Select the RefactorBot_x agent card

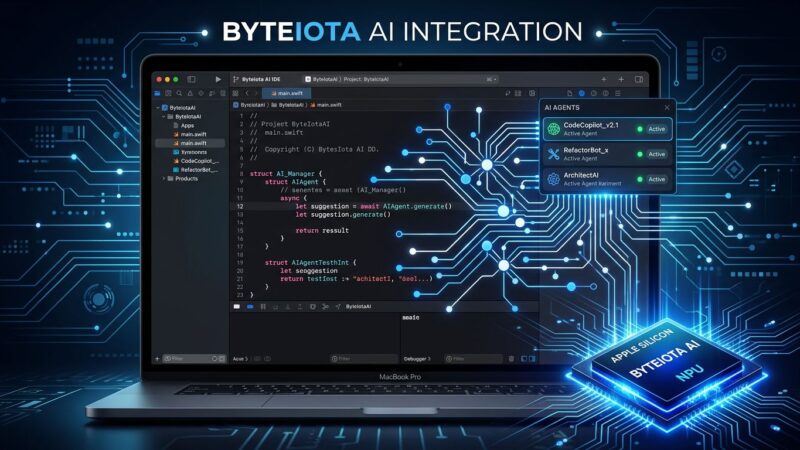click(x=607, y=154)
